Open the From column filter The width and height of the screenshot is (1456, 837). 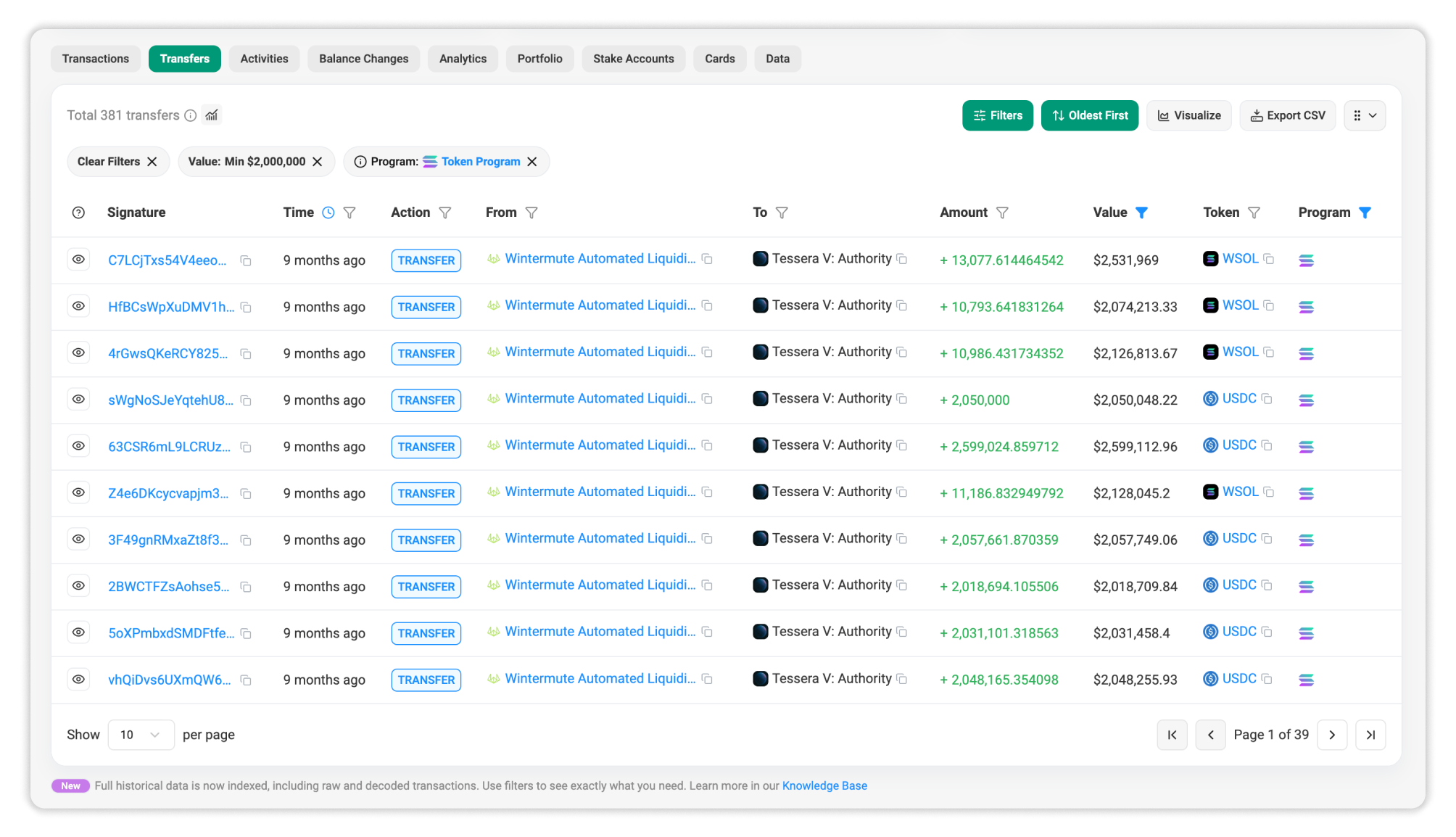(x=531, y=213)
